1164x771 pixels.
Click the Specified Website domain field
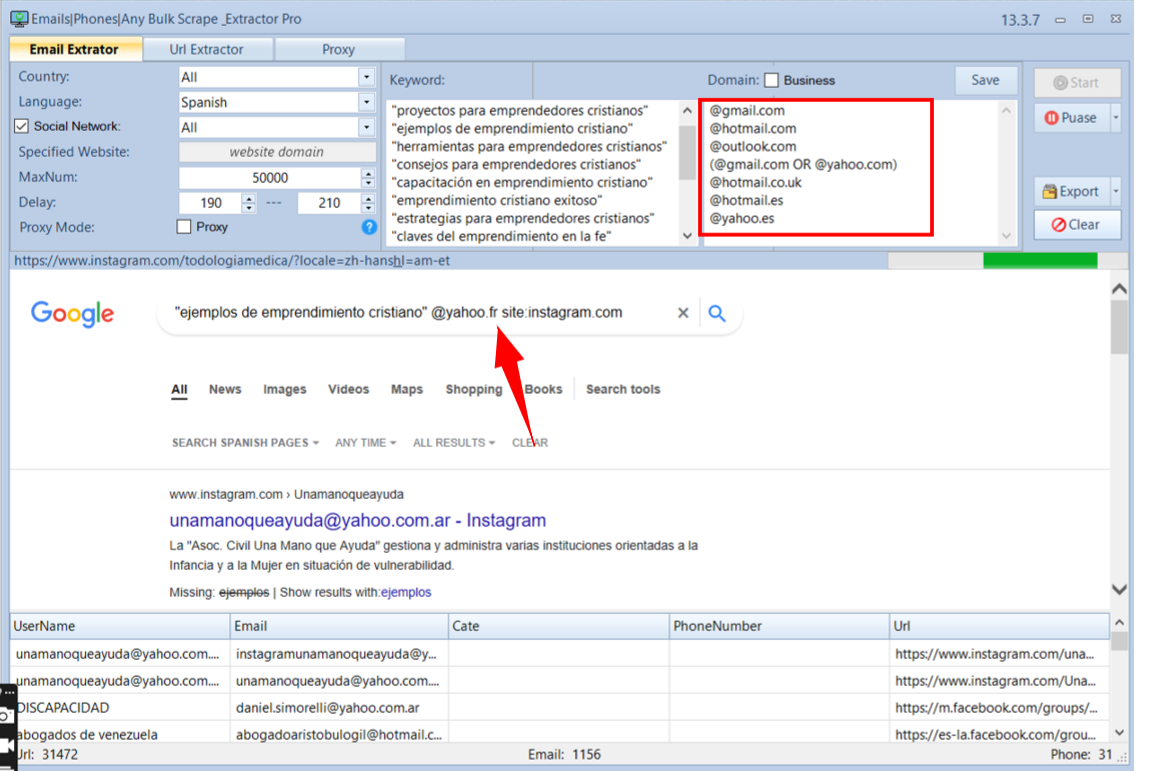277,152
